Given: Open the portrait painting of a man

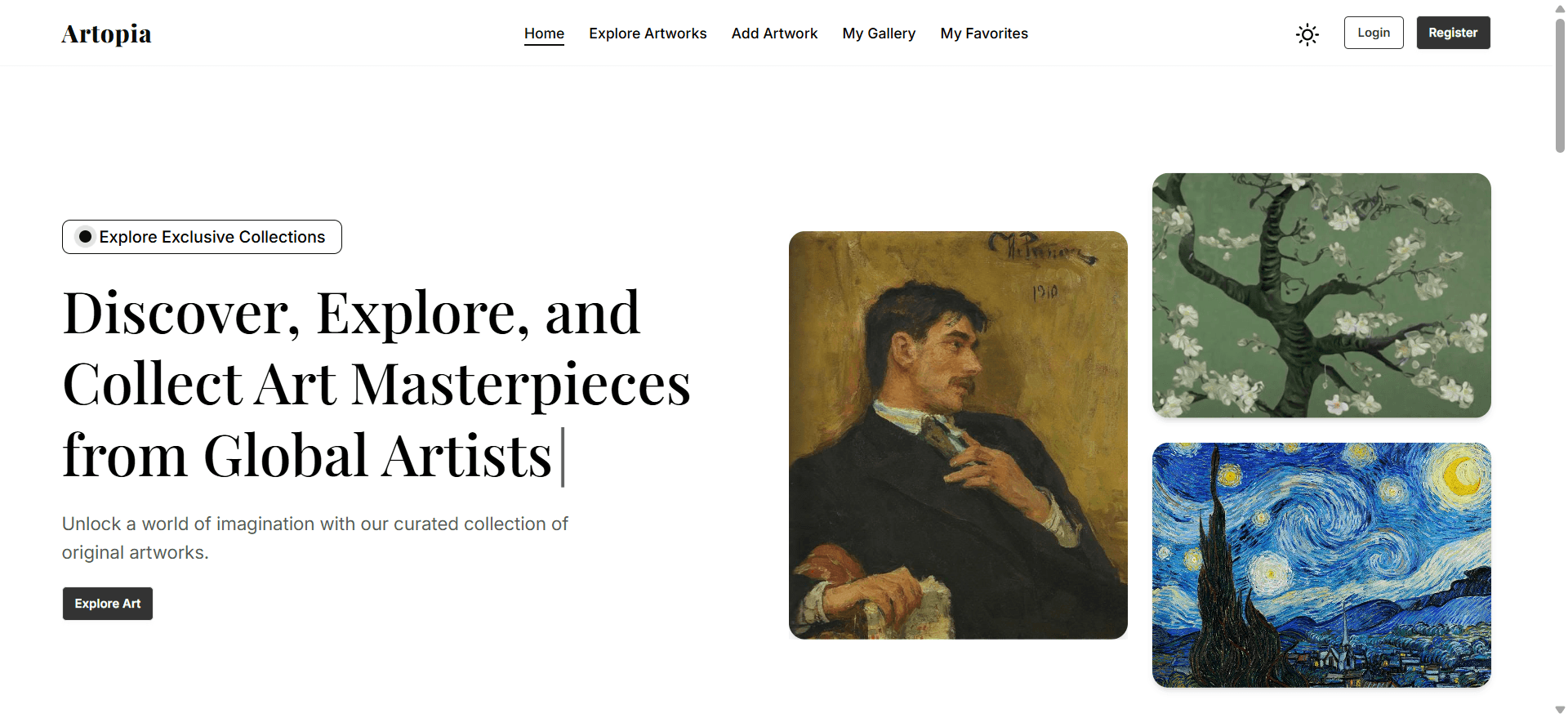Looking at the screenshot, I should 958,435.
